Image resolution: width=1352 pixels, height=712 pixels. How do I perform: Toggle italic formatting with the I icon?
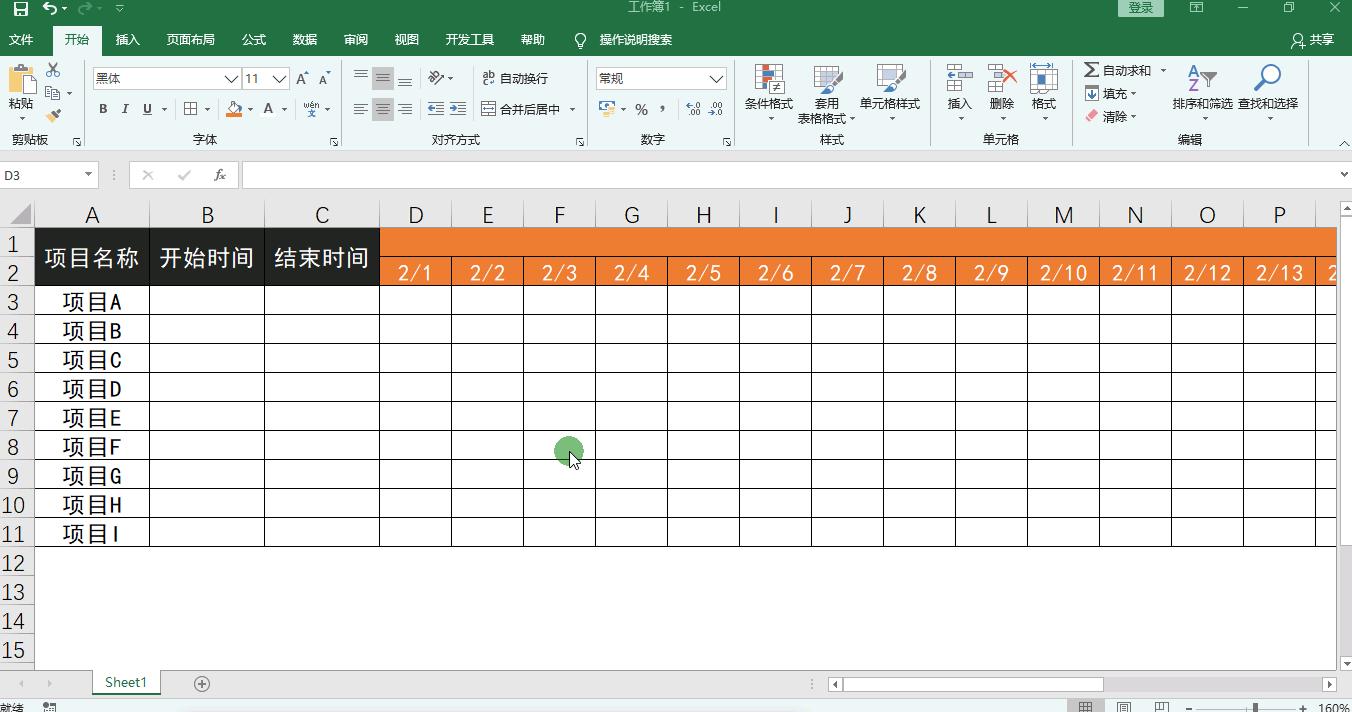coord(124,109)
